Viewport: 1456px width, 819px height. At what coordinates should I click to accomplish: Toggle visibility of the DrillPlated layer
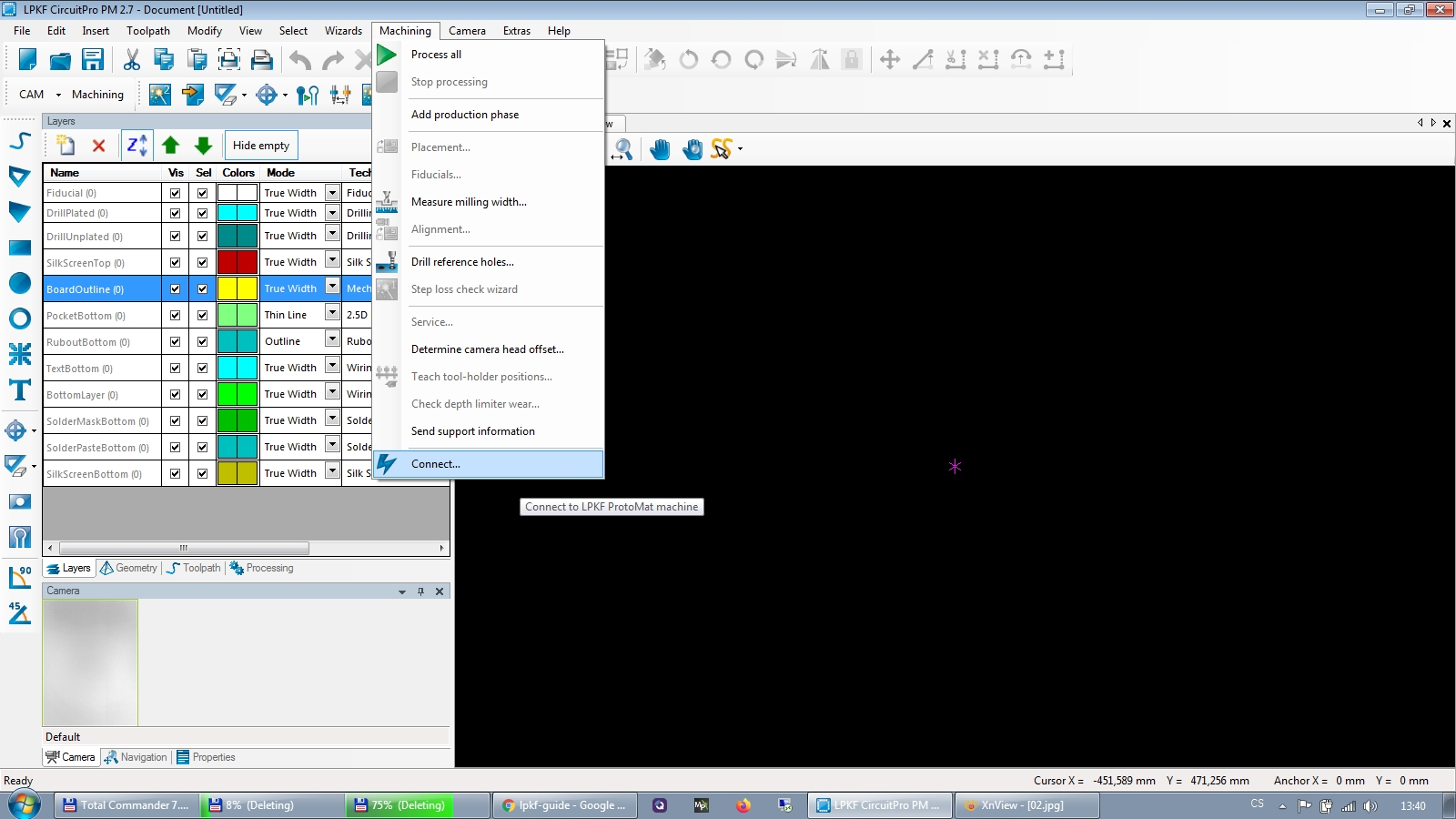pos(175,213)
